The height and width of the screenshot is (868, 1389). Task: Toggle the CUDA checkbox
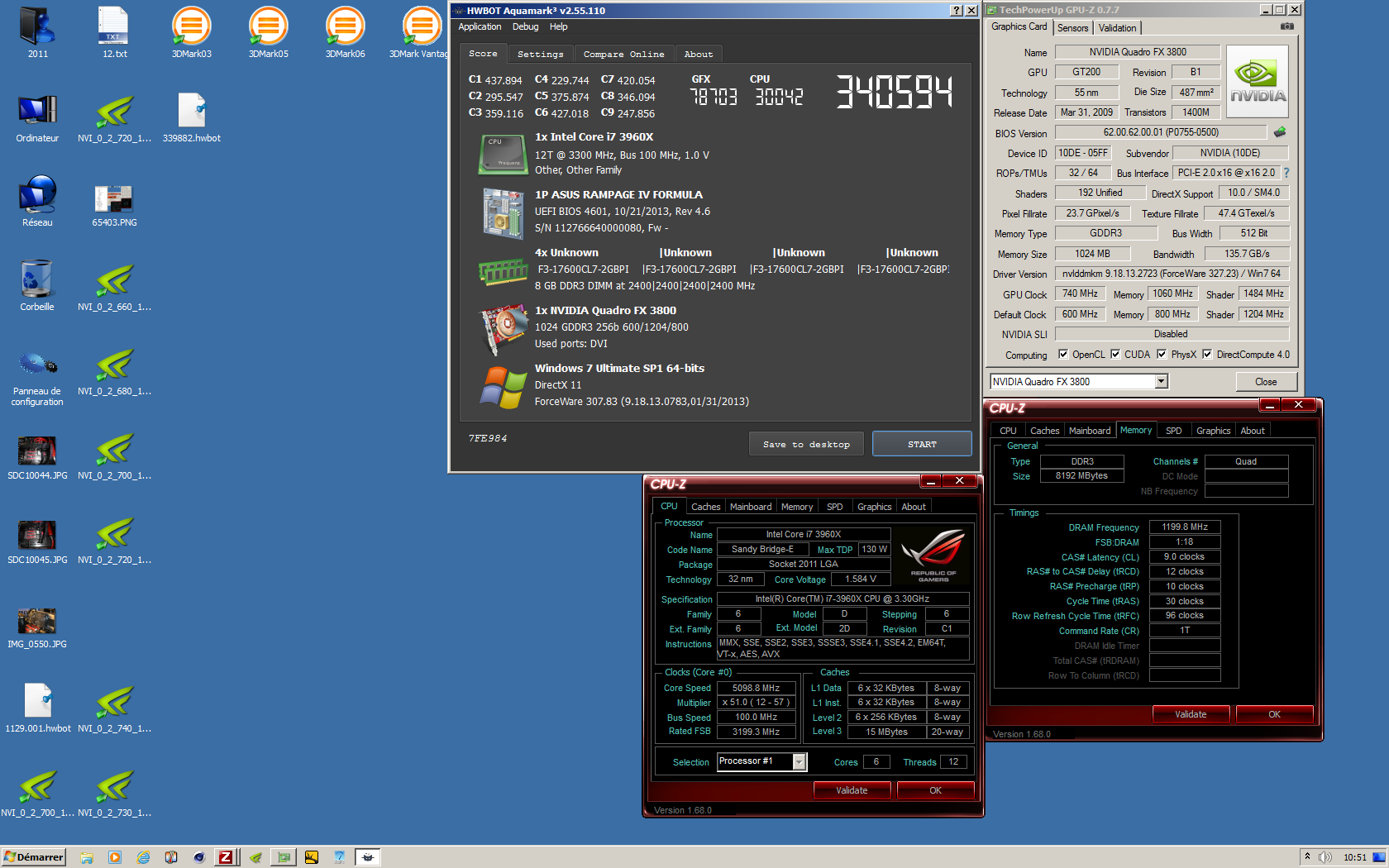coord(1115,355)
